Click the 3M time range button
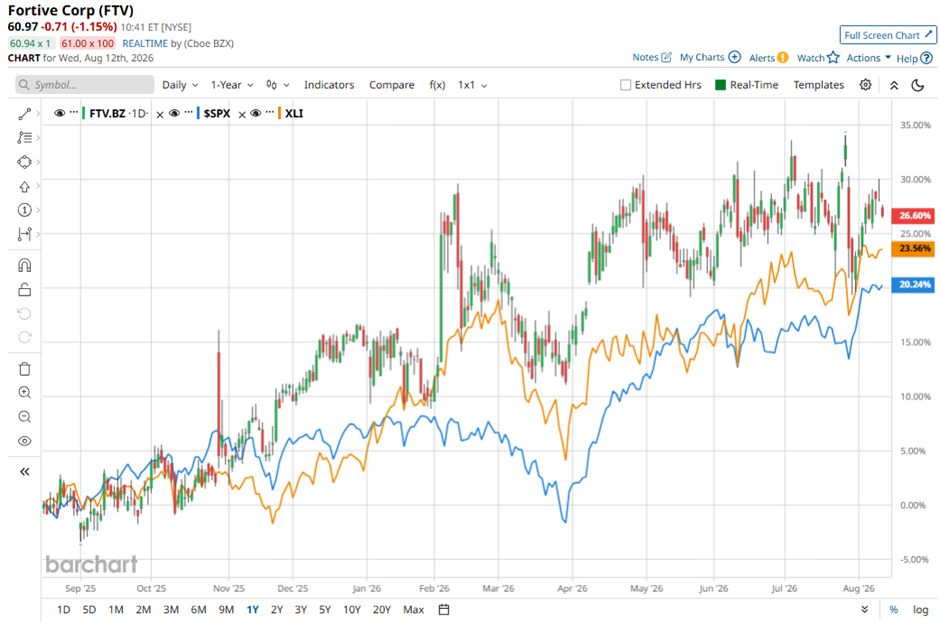940x625 pixels. click(x=171, y=609)
